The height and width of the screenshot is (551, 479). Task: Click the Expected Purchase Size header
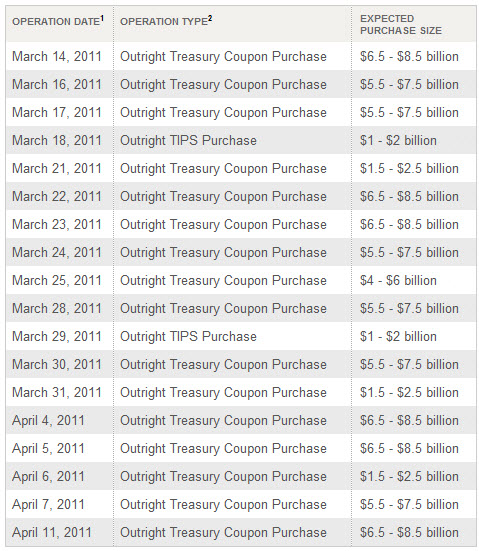coord(401,25)
